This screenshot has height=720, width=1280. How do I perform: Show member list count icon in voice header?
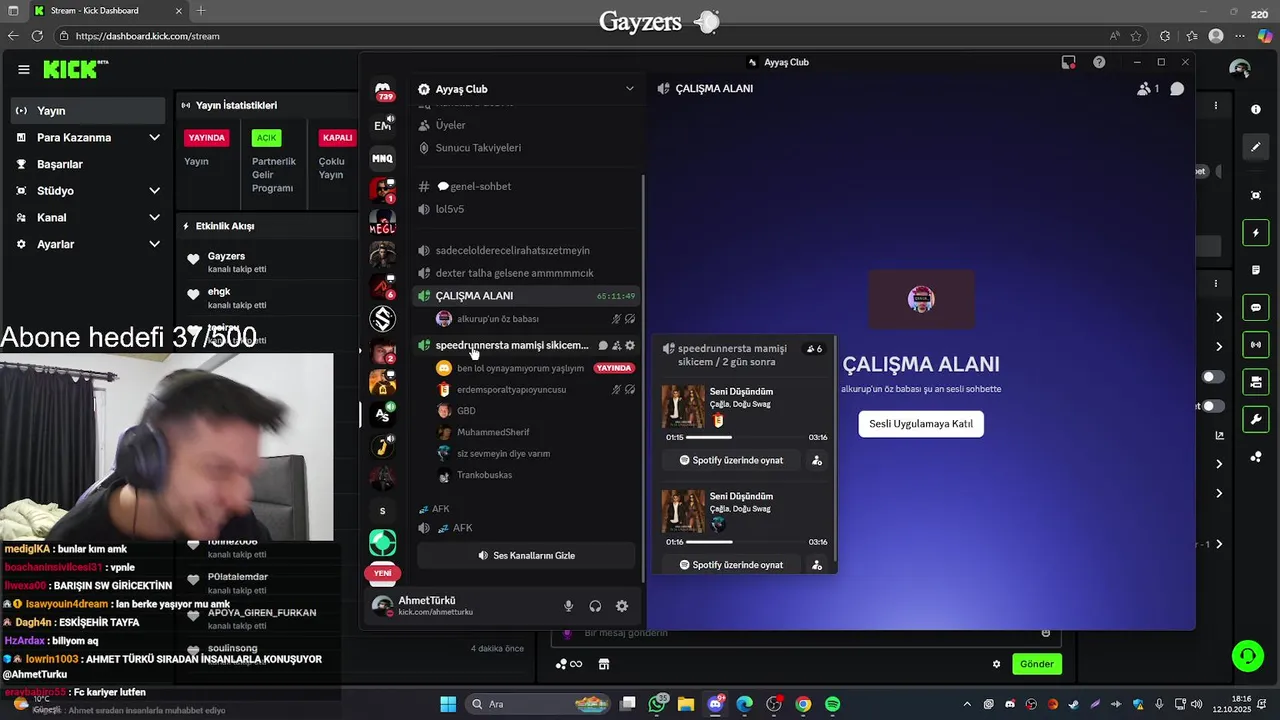click(1148, 89)
